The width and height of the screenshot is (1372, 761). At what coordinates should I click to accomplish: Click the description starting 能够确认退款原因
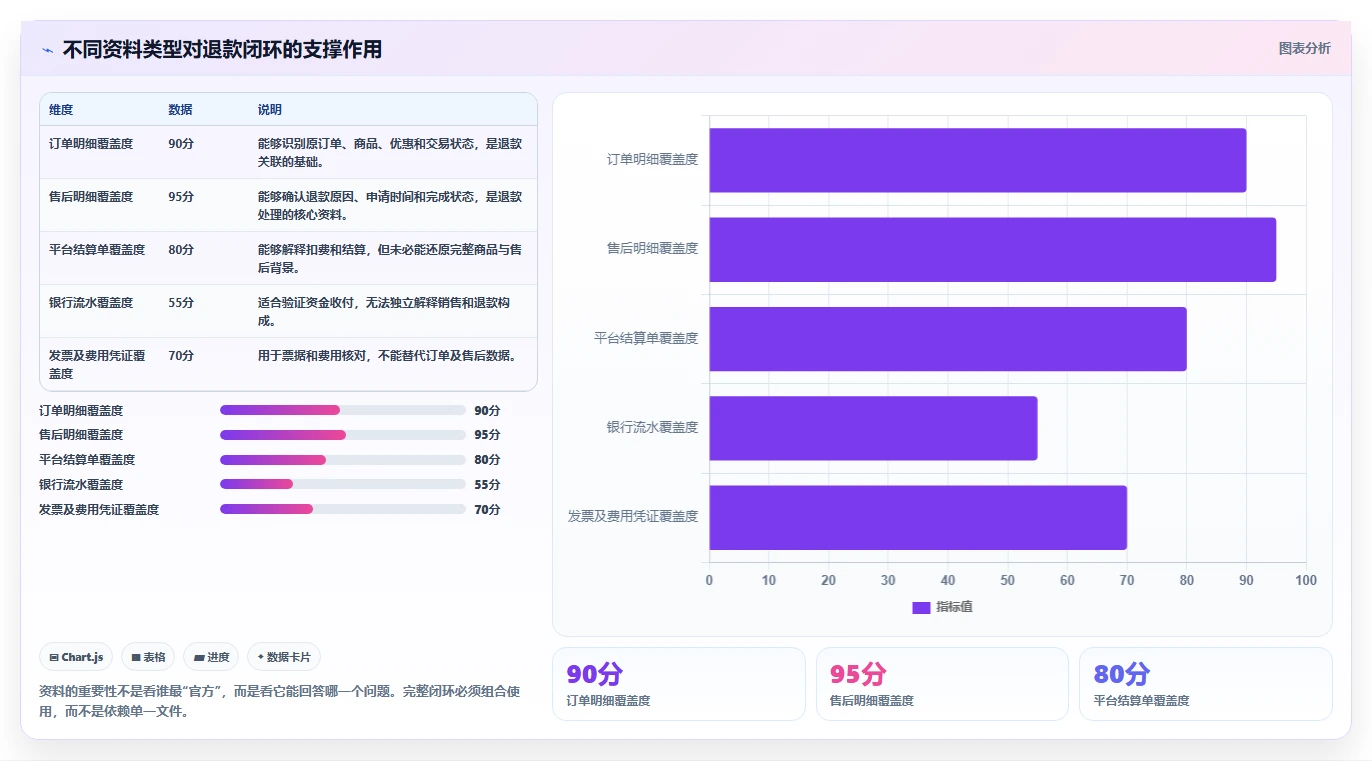pos(390,206)
